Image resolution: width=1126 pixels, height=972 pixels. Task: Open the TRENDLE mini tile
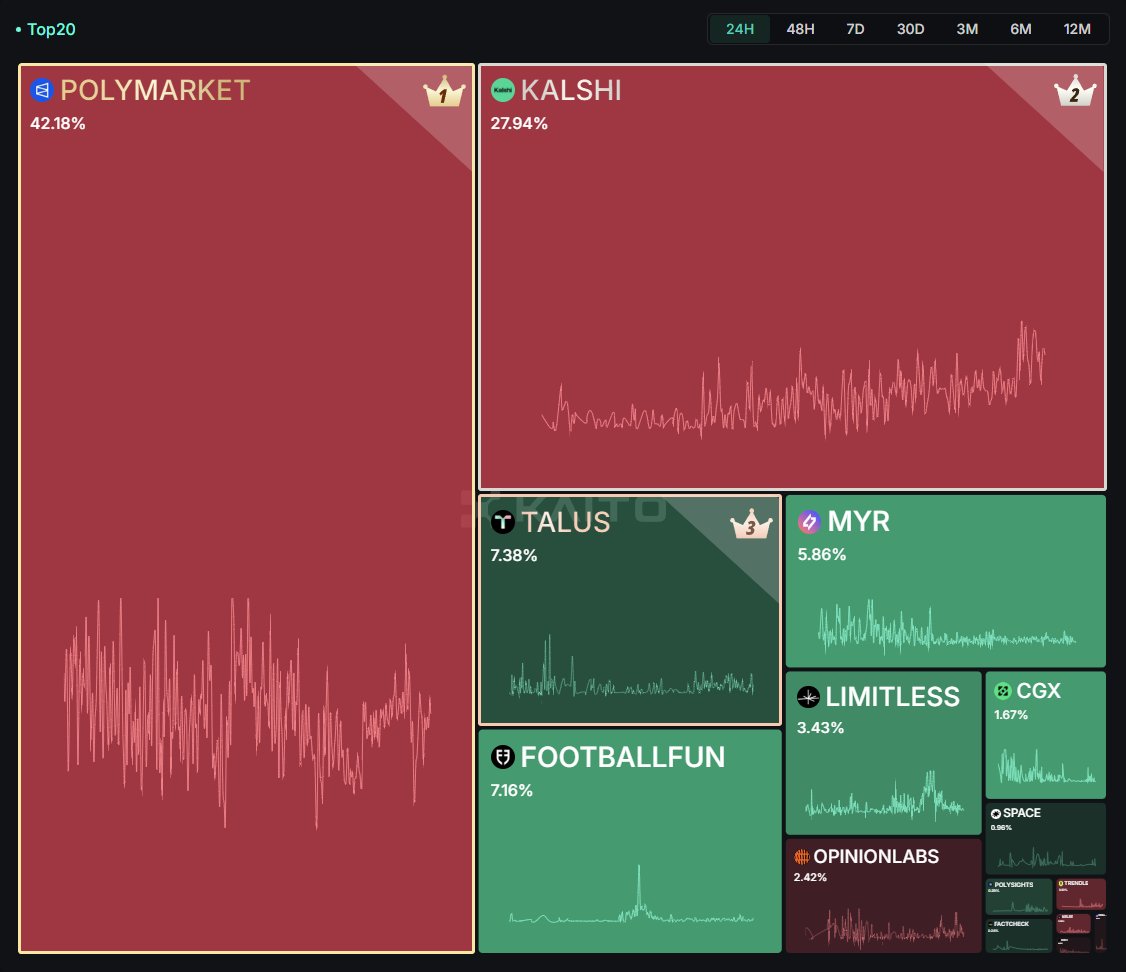[1081, 894]
